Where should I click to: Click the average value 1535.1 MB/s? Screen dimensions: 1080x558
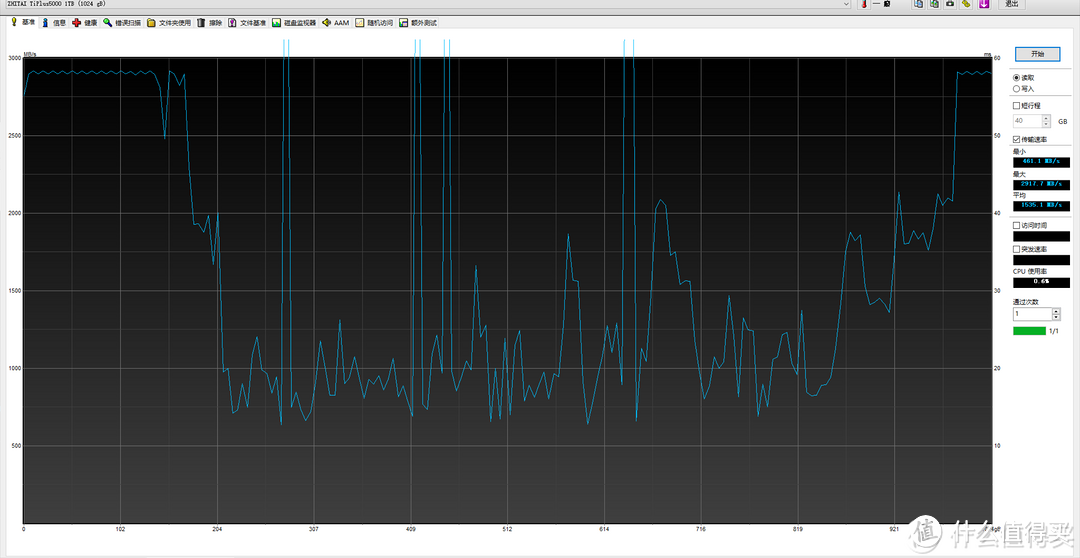coord(1041,205)
